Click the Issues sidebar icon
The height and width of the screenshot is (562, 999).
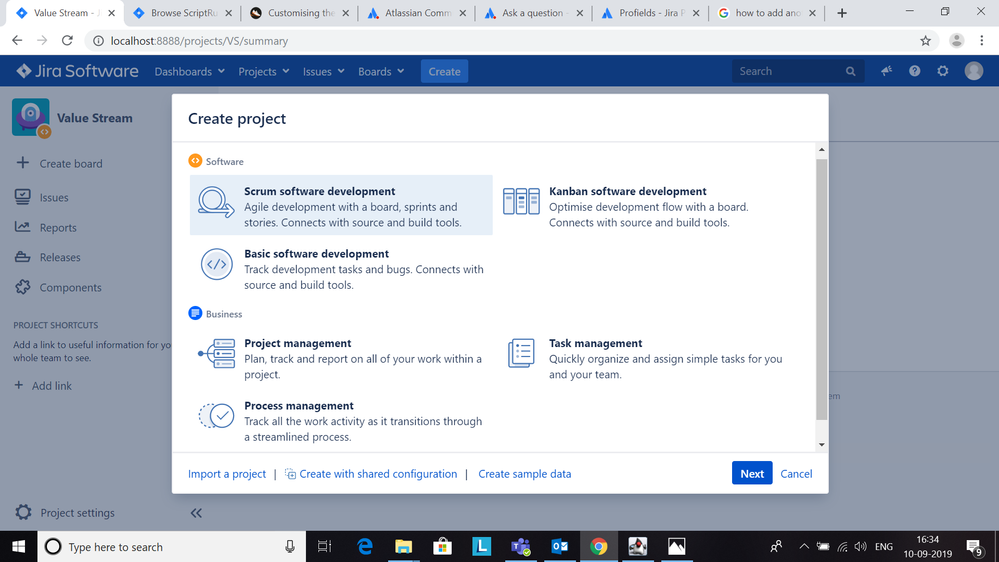click(x=22, y=197)
